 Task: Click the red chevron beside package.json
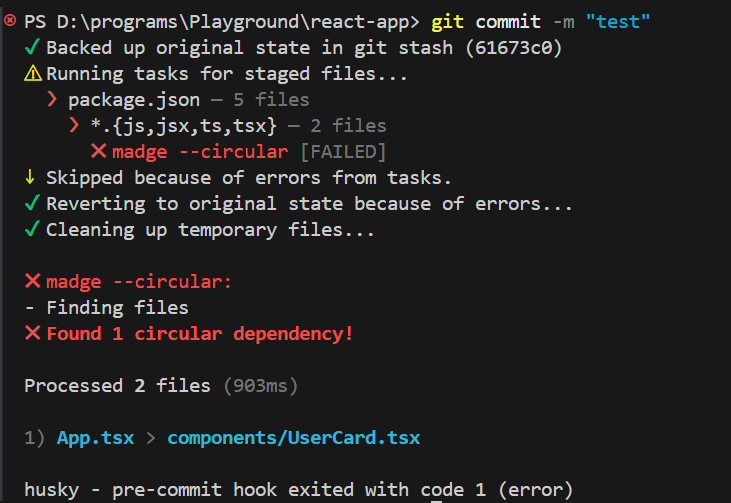click(x=52, y=99)
